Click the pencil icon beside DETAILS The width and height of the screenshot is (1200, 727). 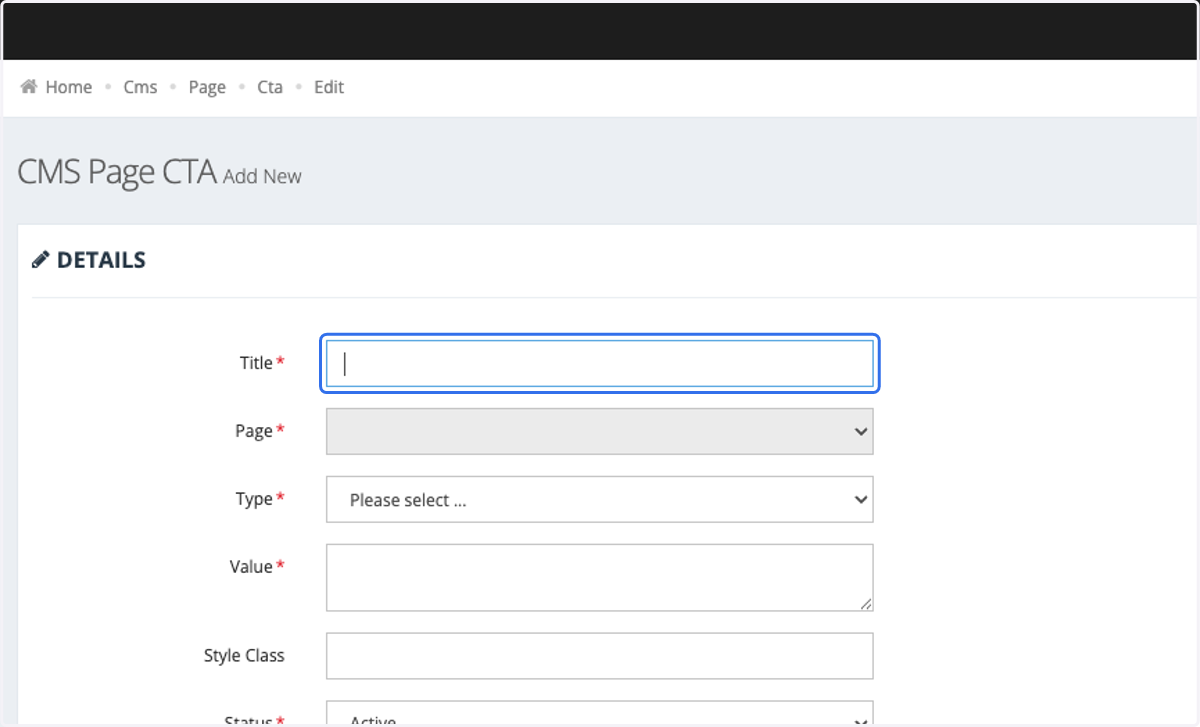pyautogui.click(x=40, y=260)
